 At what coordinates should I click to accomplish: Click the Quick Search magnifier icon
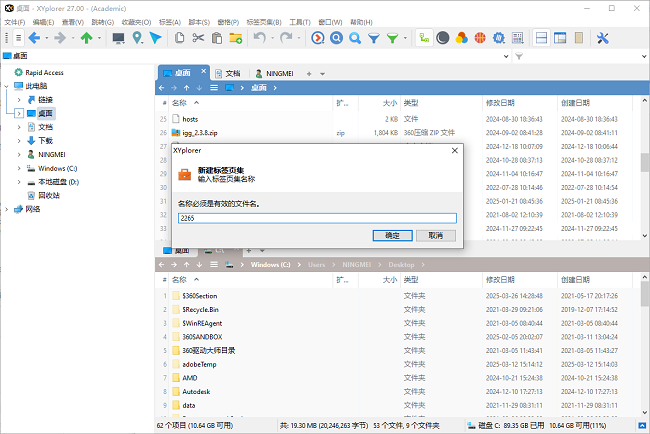coord(355,38)
